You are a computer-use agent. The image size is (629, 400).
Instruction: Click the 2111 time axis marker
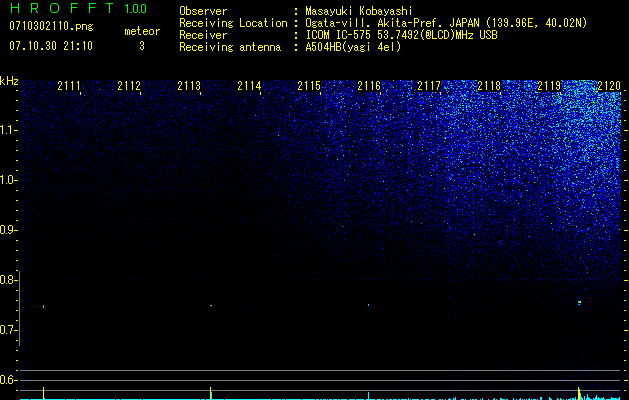(x=69, y=86)
